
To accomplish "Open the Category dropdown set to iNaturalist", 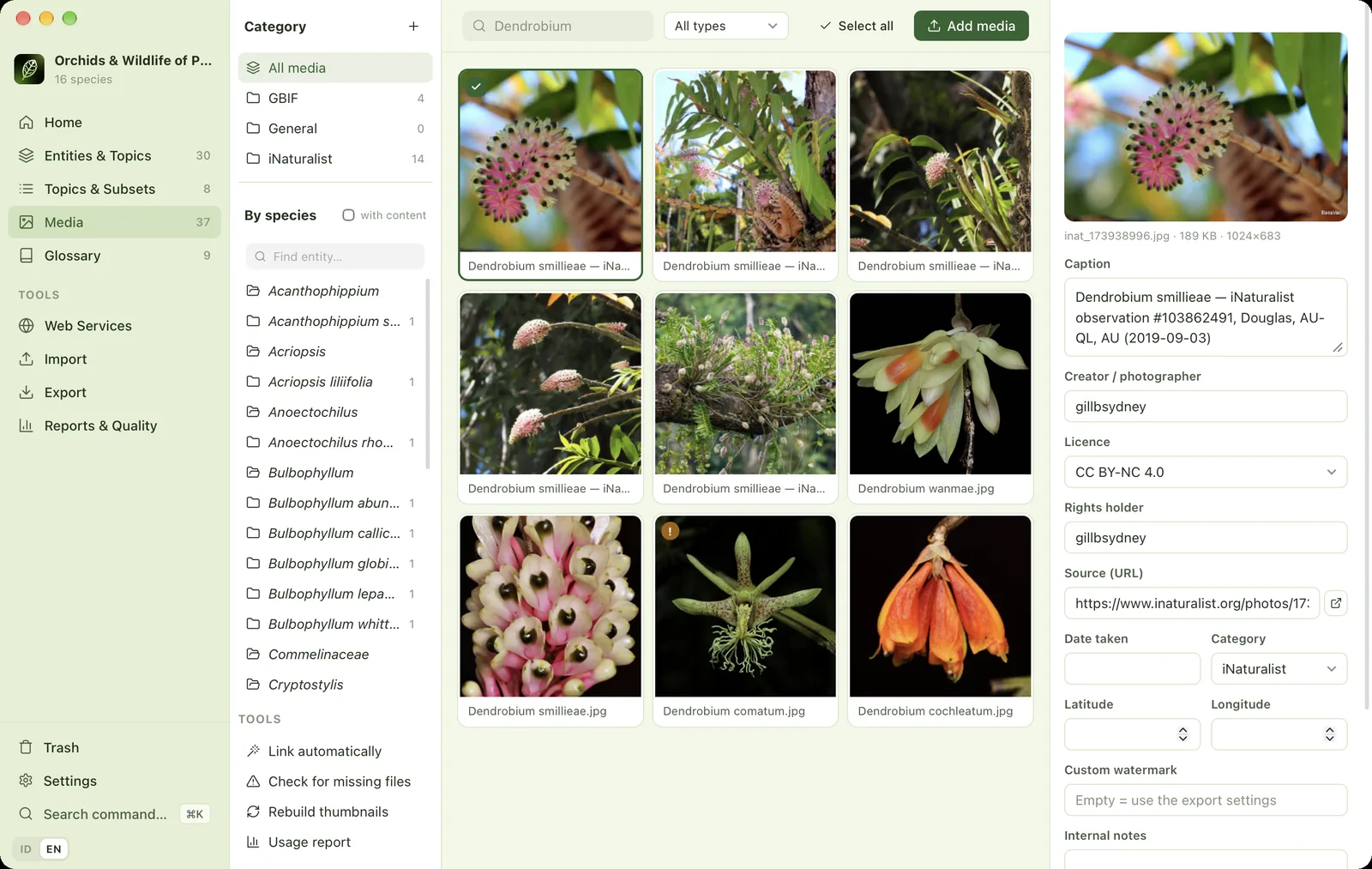I will coord(1279,669).
